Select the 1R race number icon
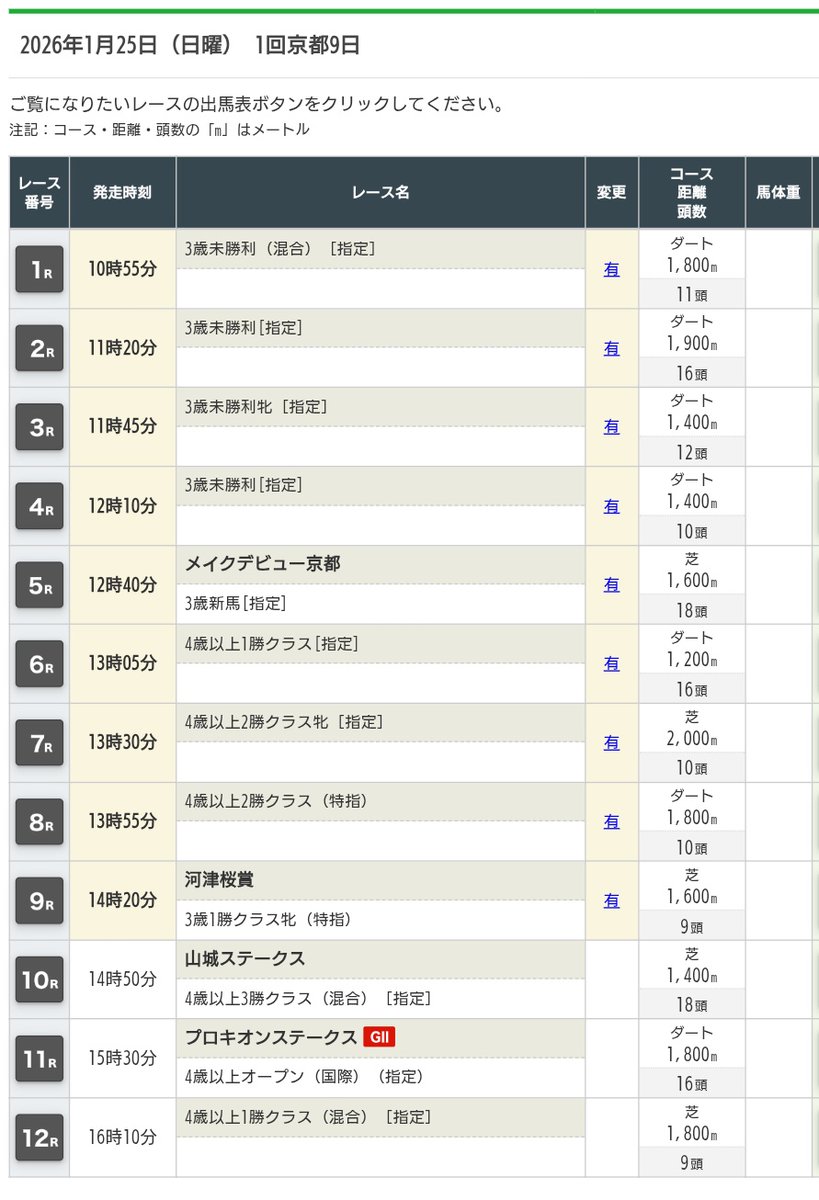 click(39, 269)
